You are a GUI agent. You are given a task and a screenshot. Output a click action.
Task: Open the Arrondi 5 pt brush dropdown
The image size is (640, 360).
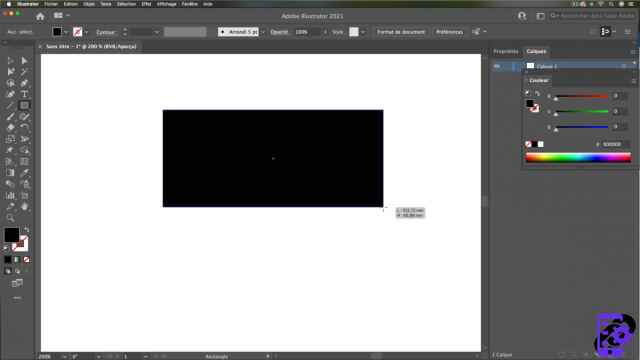263,32
